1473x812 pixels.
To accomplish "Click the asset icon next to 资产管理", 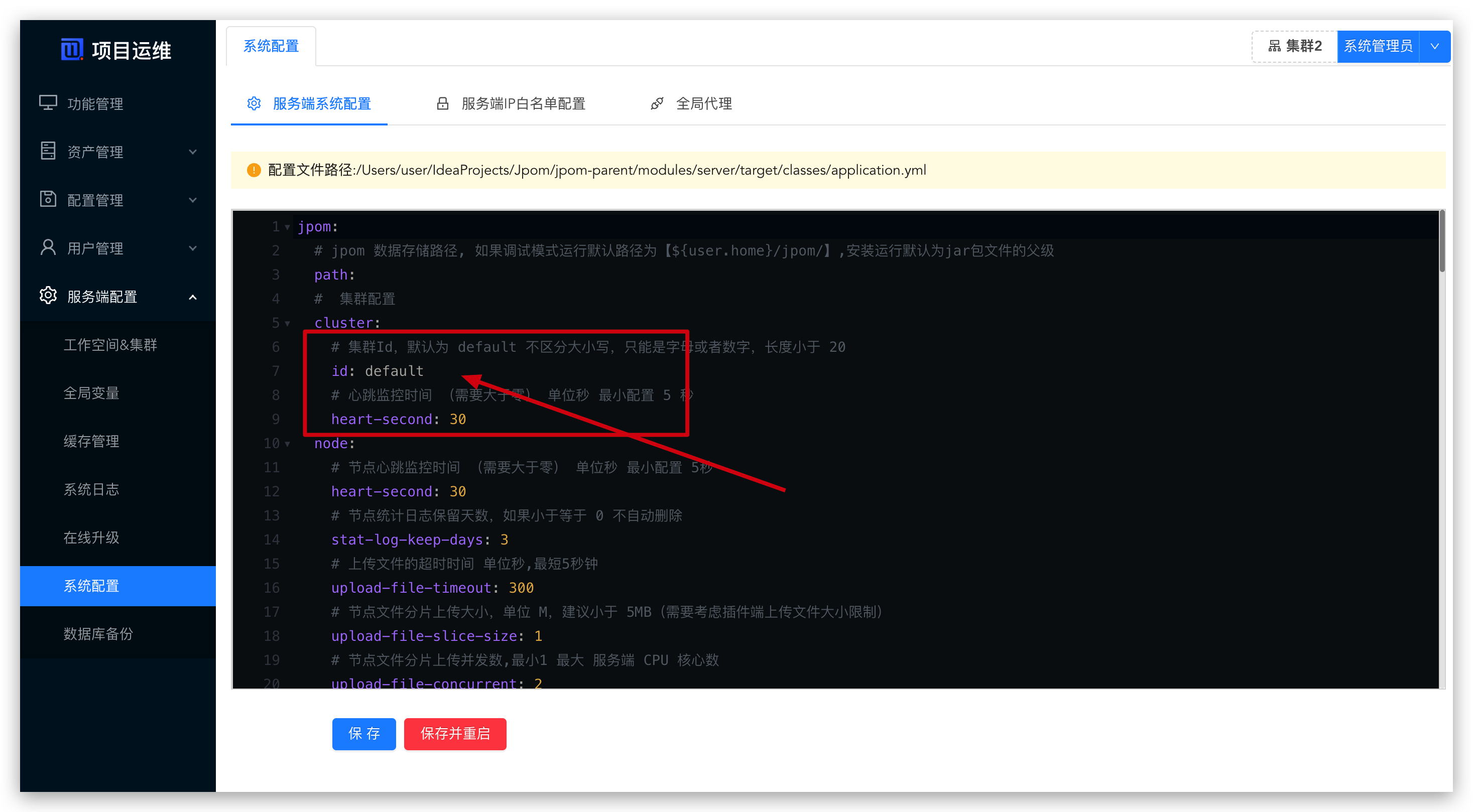I will [48, 152].
